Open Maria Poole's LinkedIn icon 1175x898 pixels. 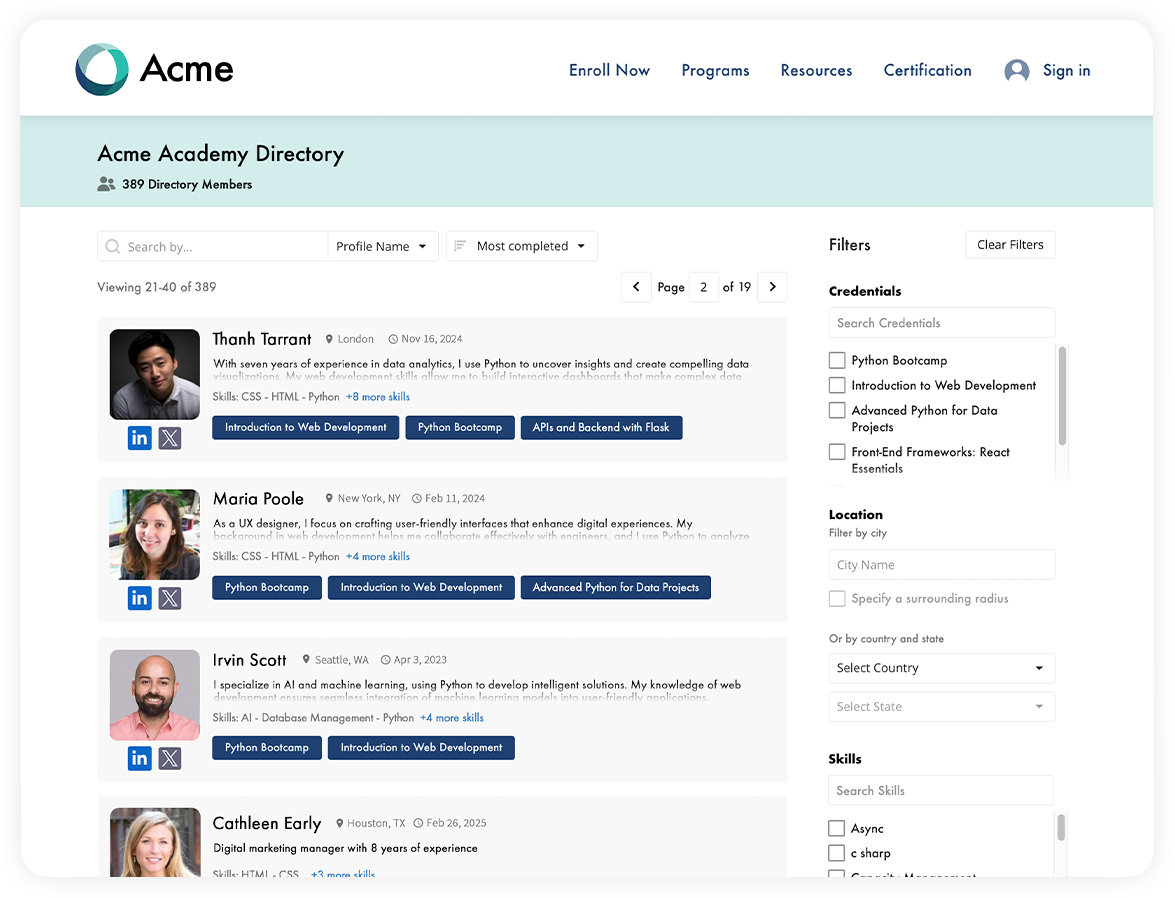pyautogui.click(x=139, y=597)
